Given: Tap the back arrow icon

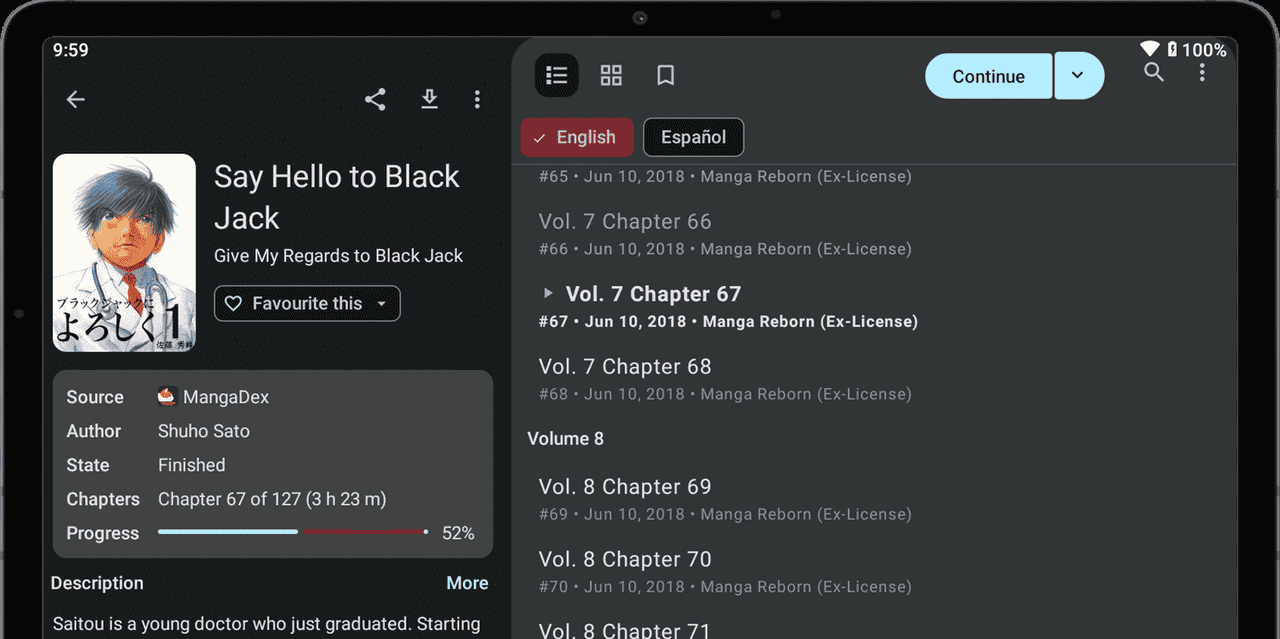Looking at the screenshot, I should (75, 99).
